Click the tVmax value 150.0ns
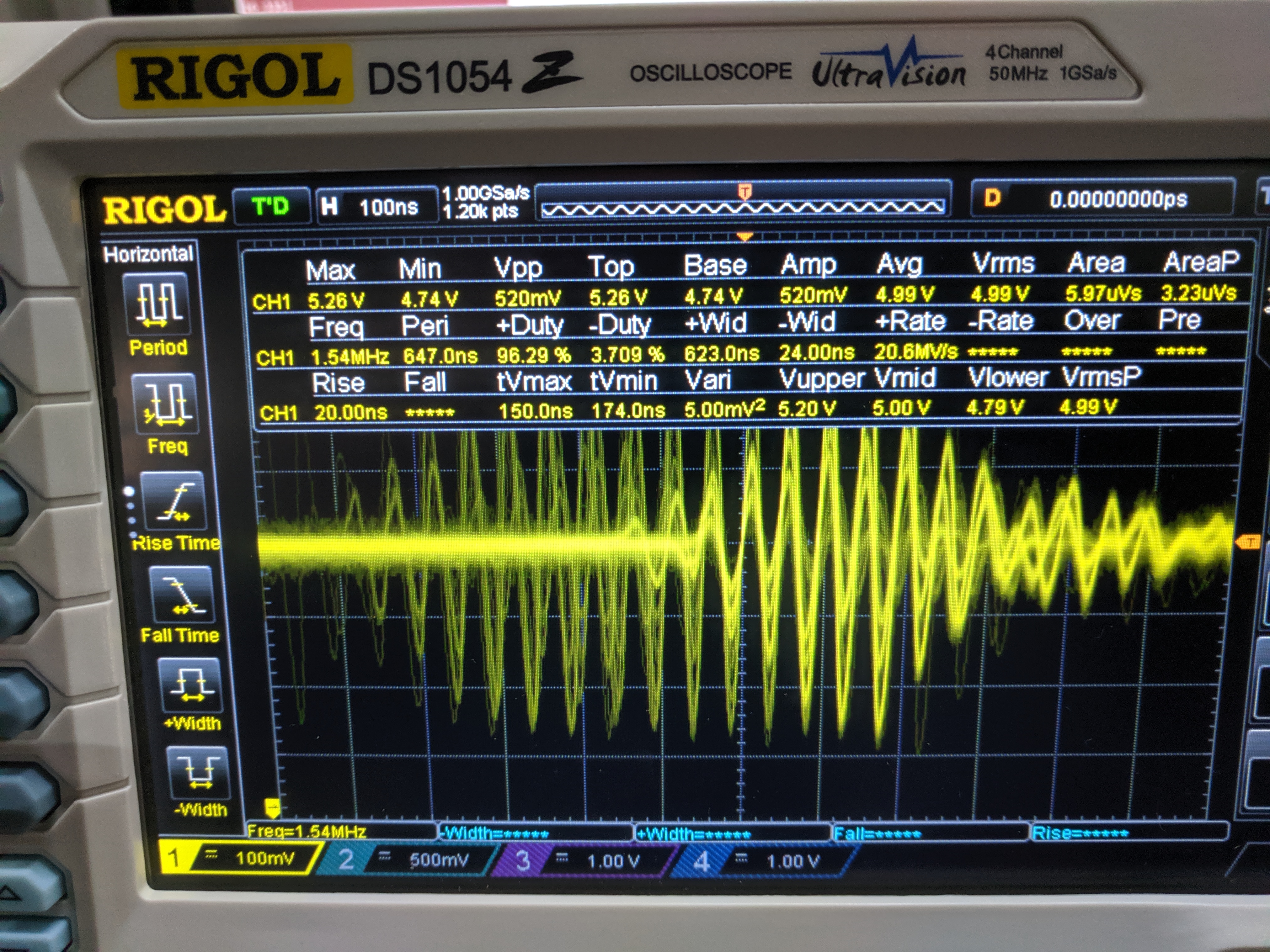This screenshot has width=1270, height=952. (535, 411)
